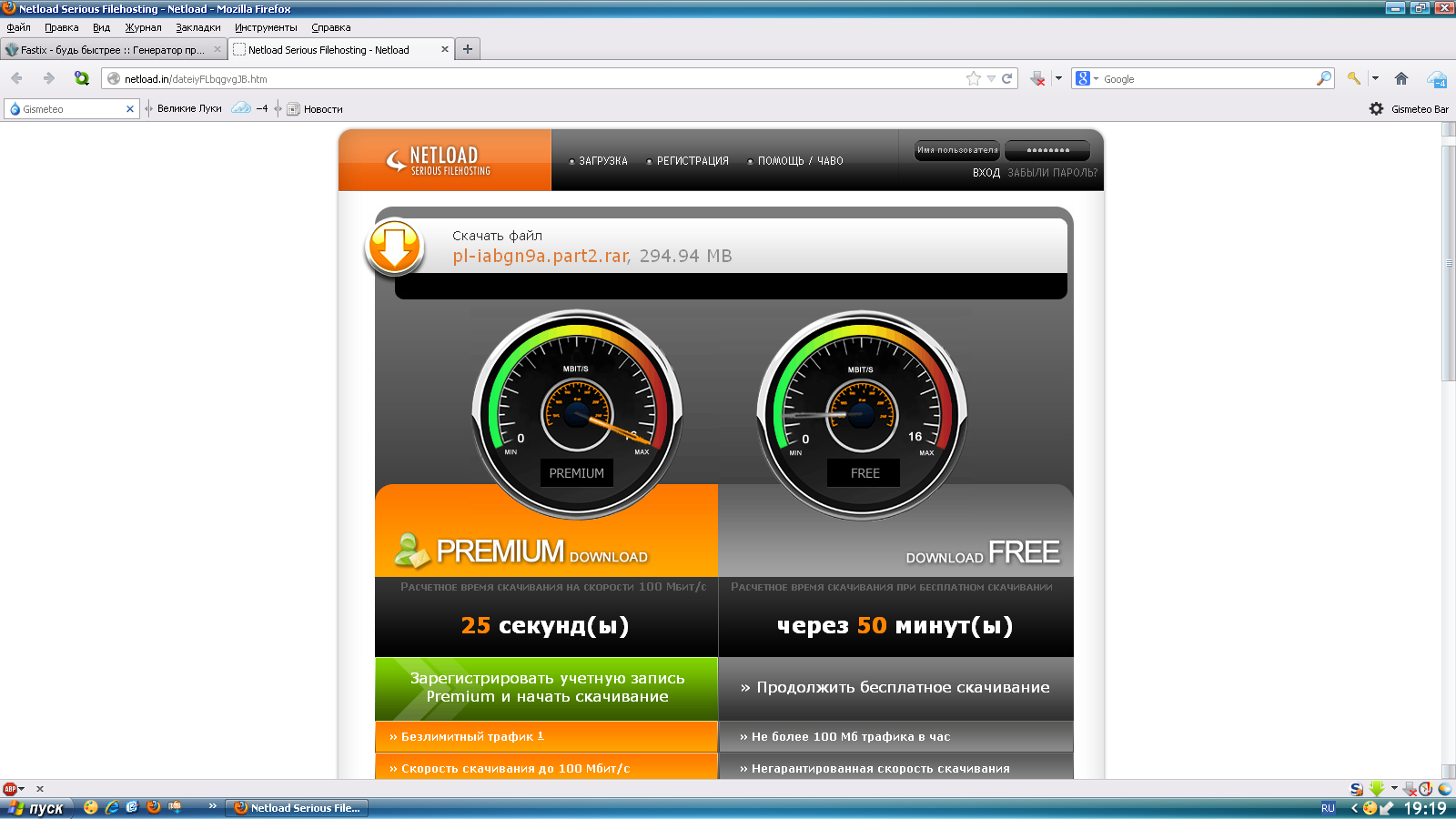Open the Инструменты menu

coord(266,27)
